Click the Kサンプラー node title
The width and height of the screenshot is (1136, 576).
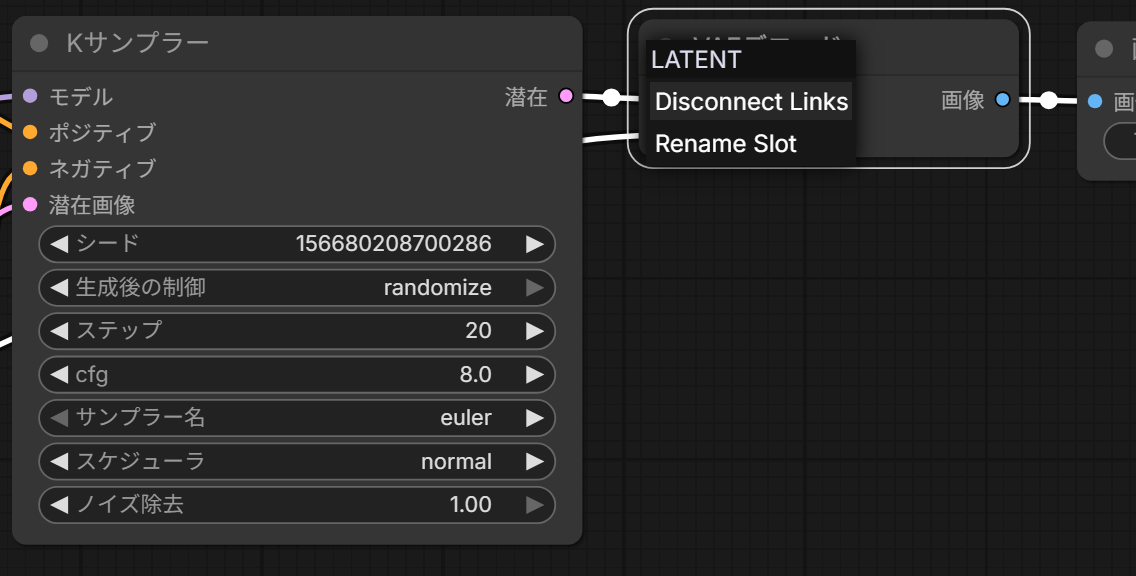coord(138,43)
